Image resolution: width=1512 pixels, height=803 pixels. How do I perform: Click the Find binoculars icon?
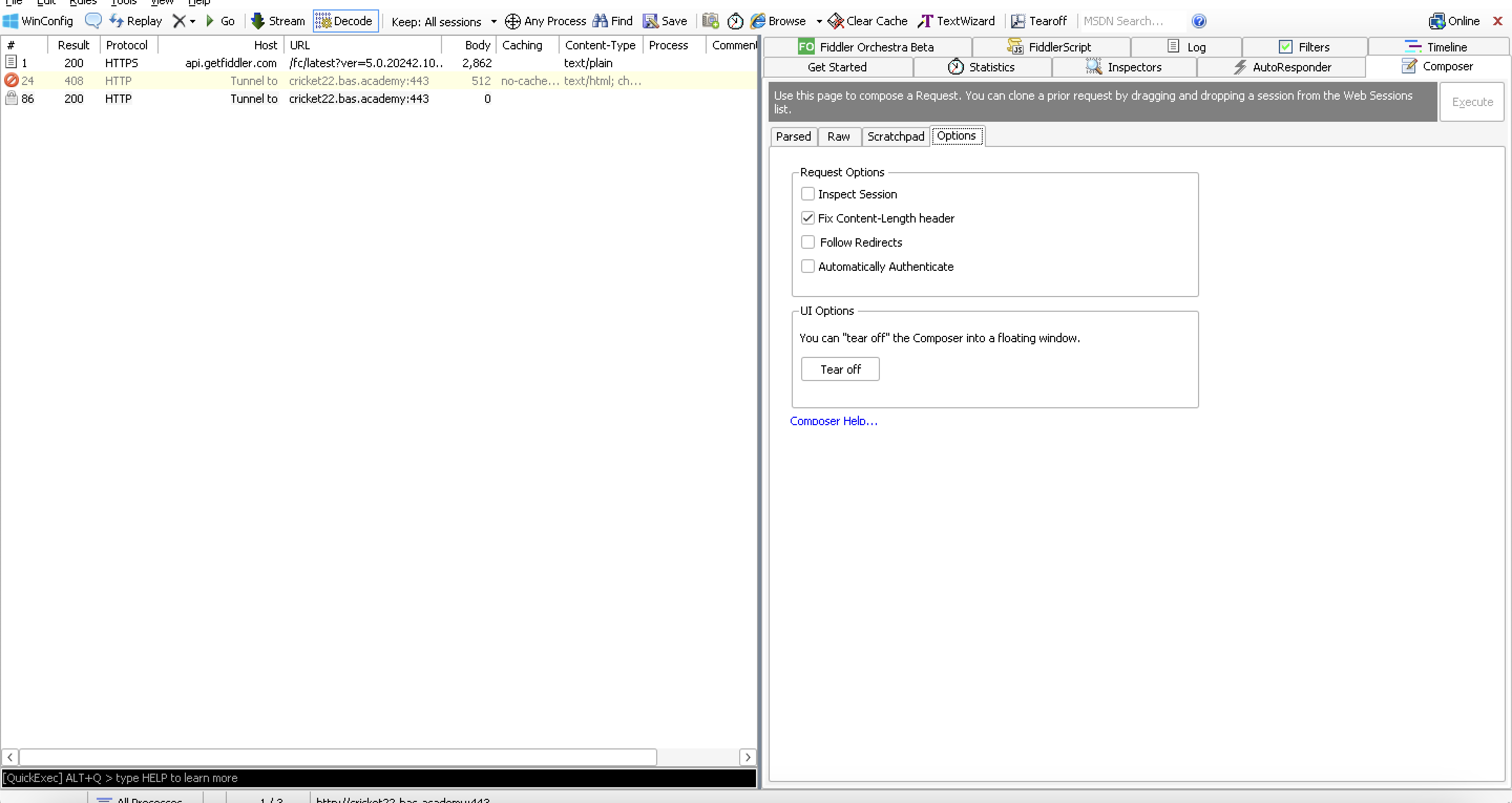(600, 21)
